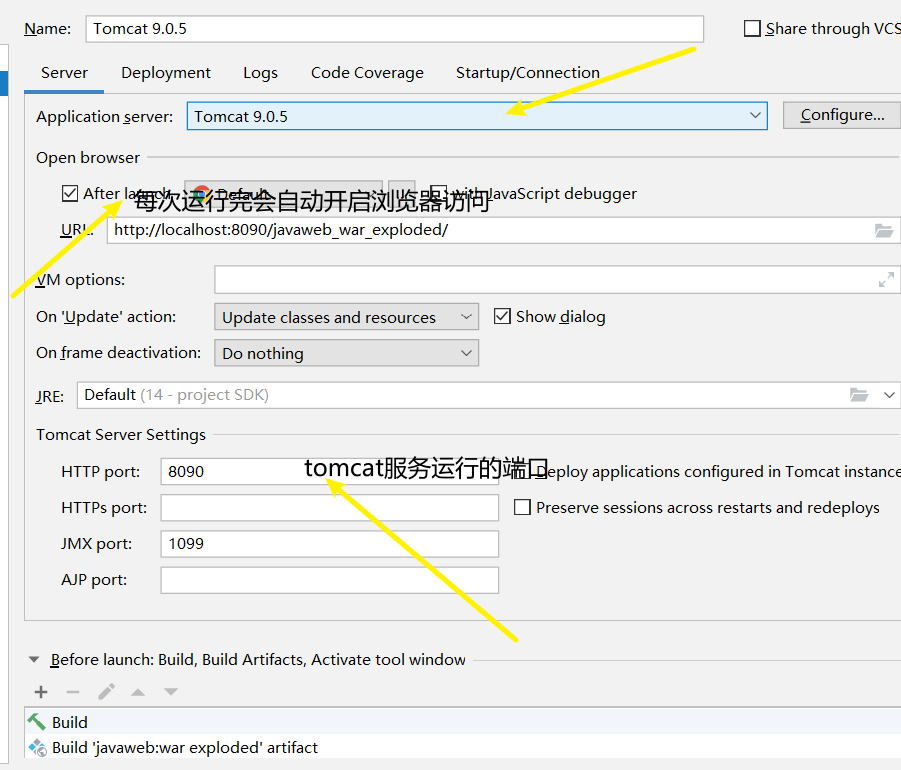This screenshot has height=770, width=901.
Task: Open the URL browse folder icon
Action: [x=884, y=231]
